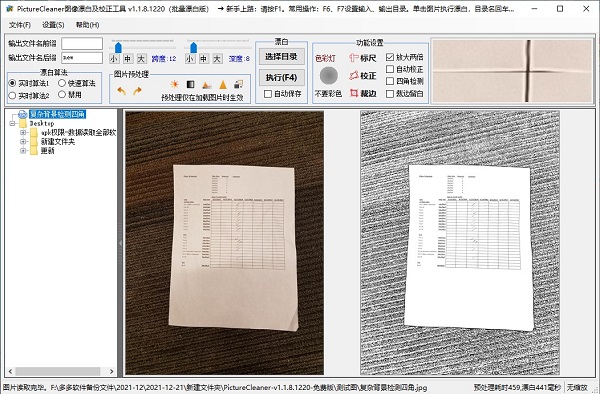The image size is (600, 394).
Task: Click the 跨度 slider handle
Action: 118,47
